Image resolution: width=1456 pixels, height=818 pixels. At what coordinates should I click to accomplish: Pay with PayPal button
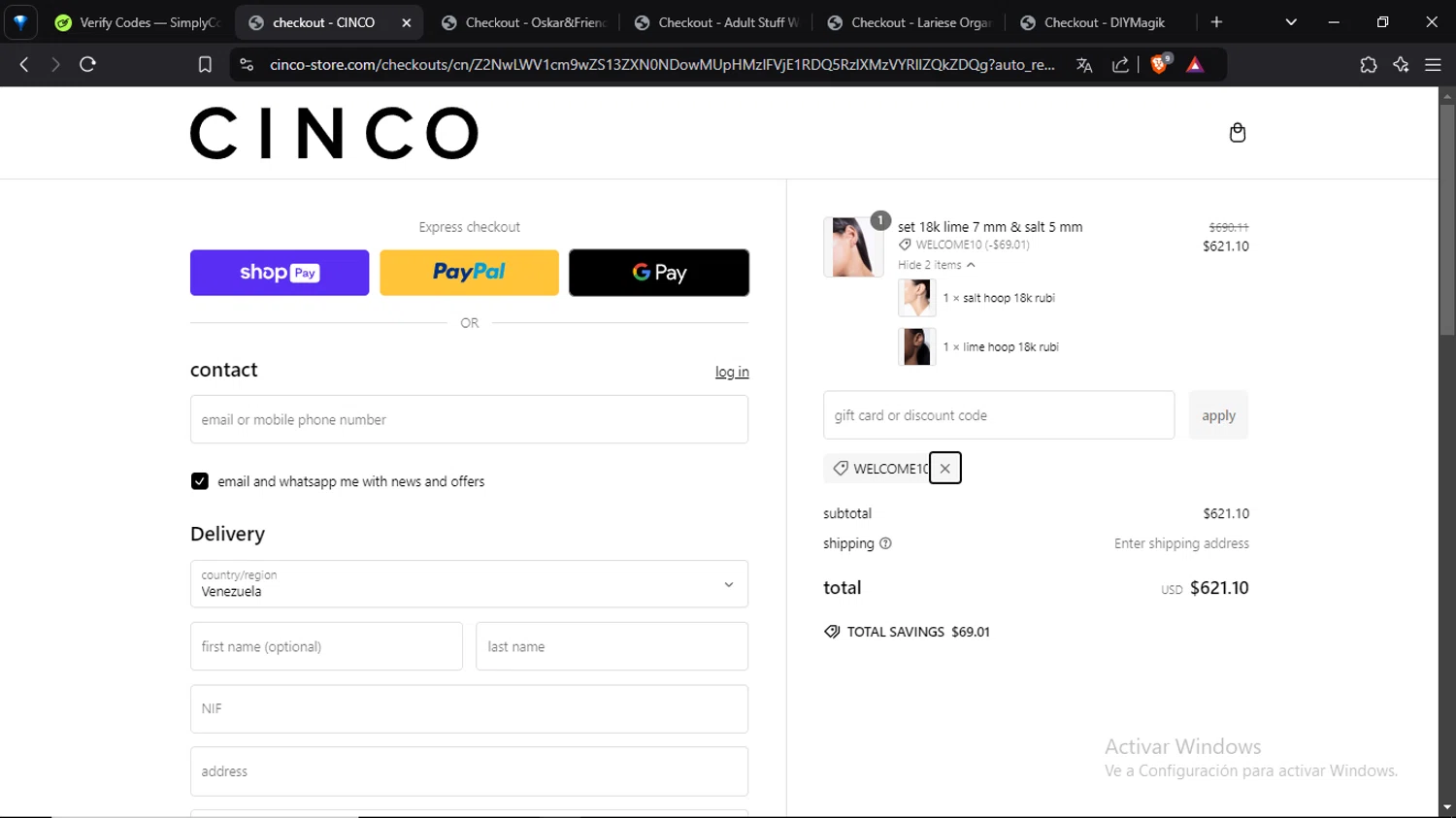[469, 273]
